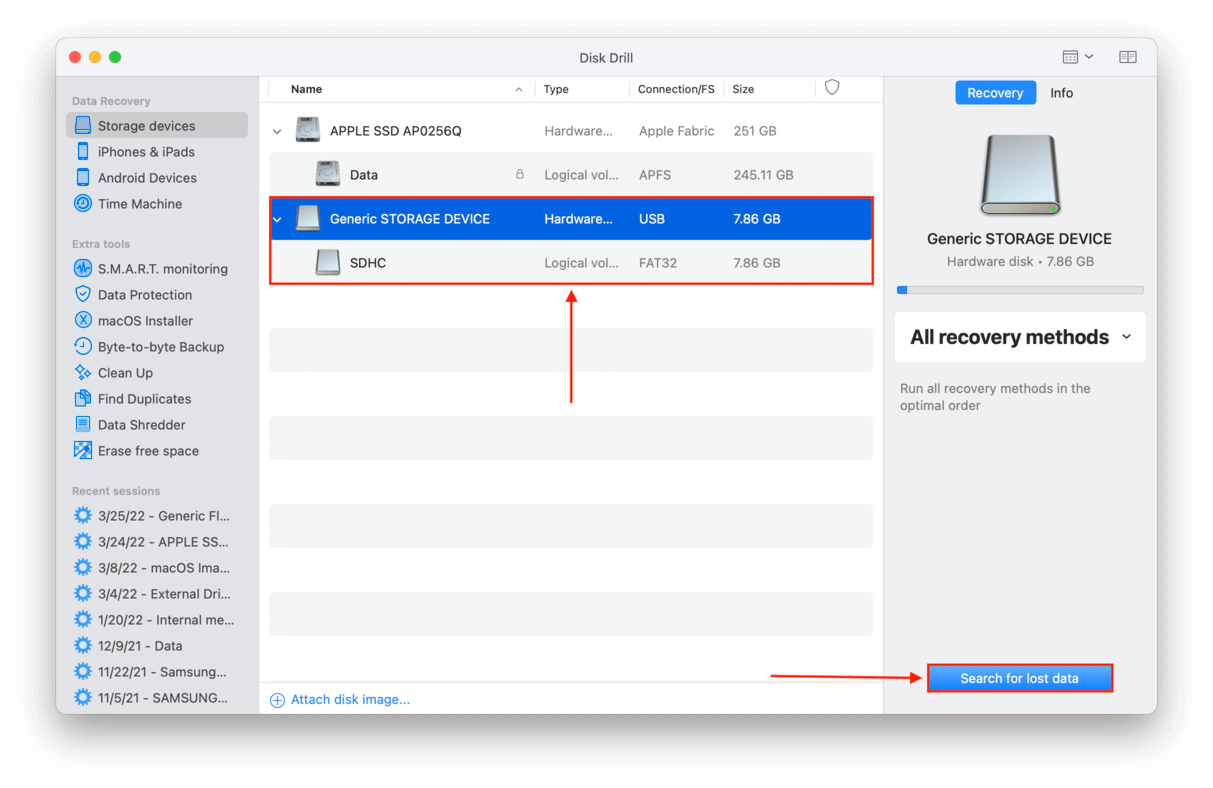Switch to the Info tab

[x=1062, y=93]
